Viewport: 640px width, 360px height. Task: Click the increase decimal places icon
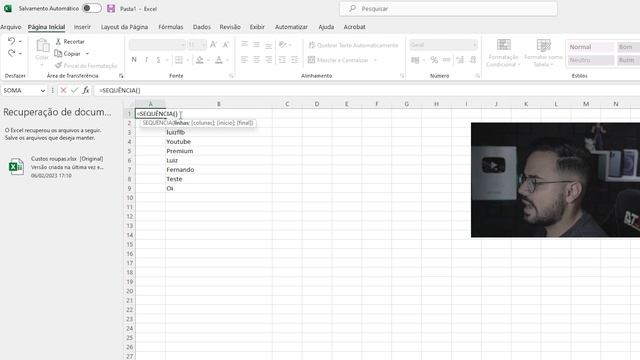tap(460, 60)
